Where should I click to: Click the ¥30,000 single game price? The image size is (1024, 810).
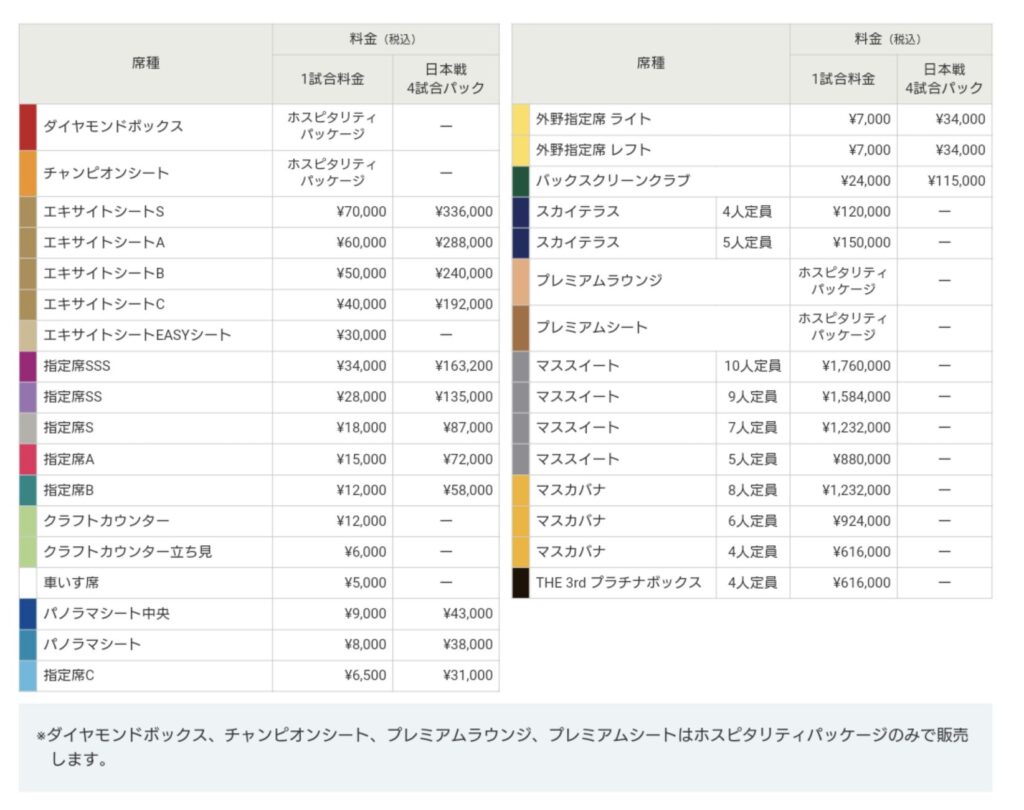tap(361, 335)
